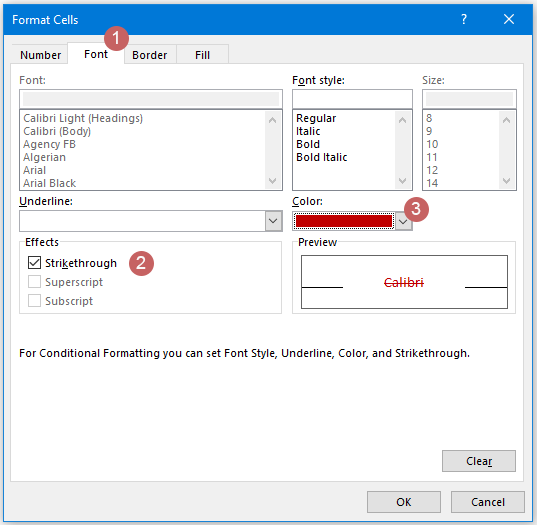Screen dimensions: 537x525
Task: Toggle the Subscript checkbox
Action: 34,301
